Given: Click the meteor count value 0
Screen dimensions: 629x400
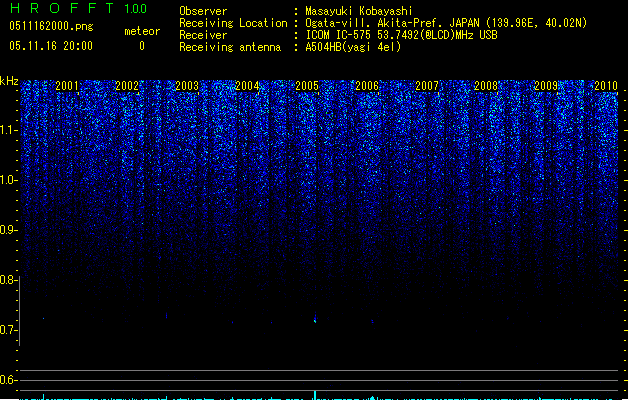Looking at the screenshot, I should (142, 46).
